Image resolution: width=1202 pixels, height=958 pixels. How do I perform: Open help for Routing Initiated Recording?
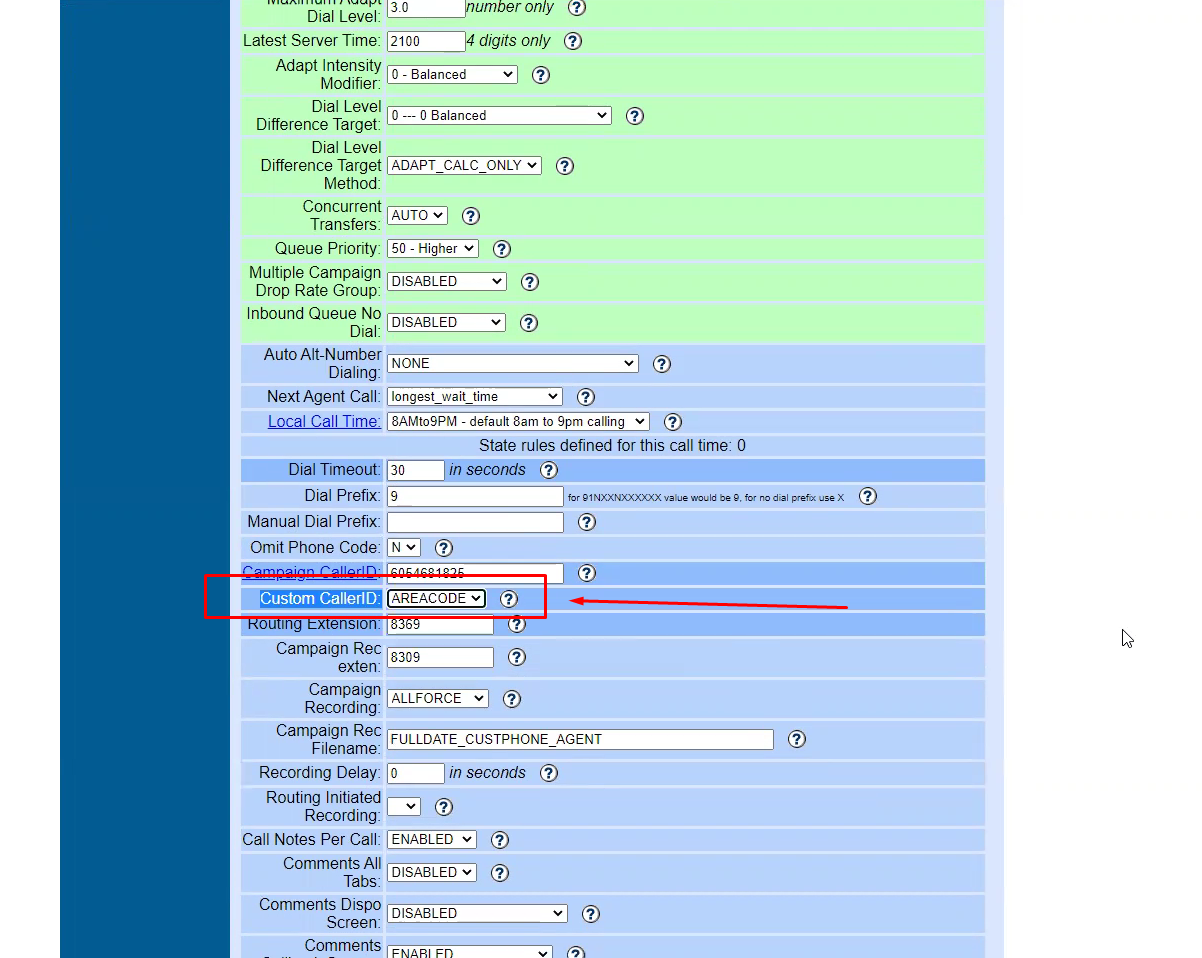(x=444, y=807)
